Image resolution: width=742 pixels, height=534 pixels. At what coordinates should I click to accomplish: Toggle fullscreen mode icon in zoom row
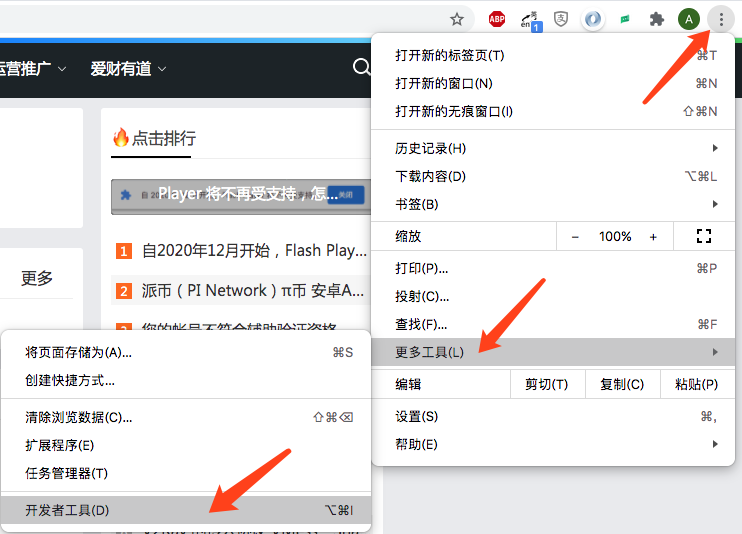703,237
